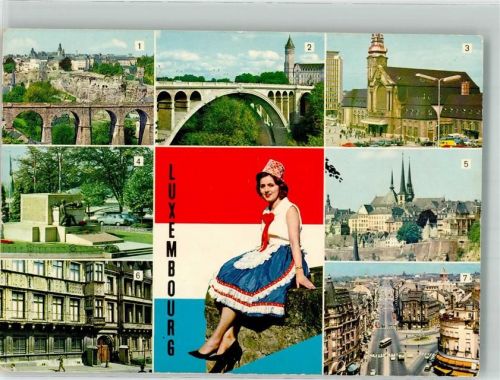This screenshot has width=500, height=380.
Task: Click the number 4 label
Action: (x=138, y=162)
